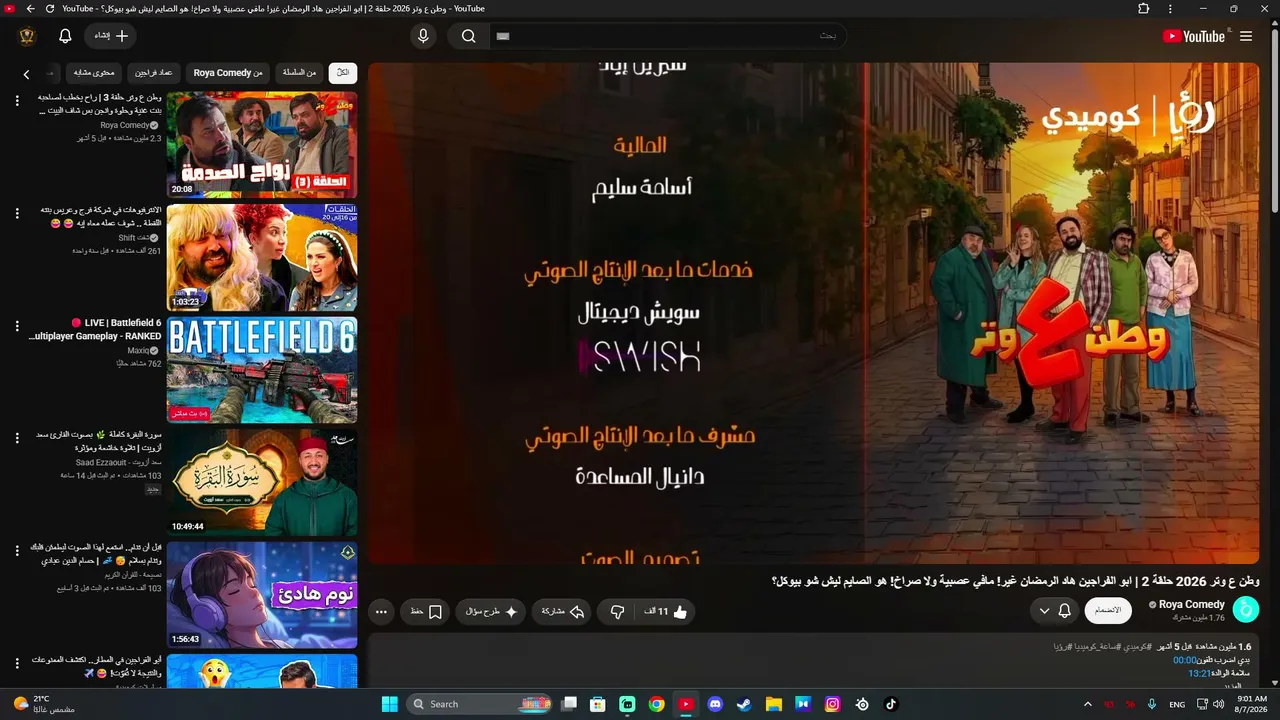Viewport: 1280px width, 720px height.
Task: Open the YouTube guide hamburger menu
Action: [1246, 36]
